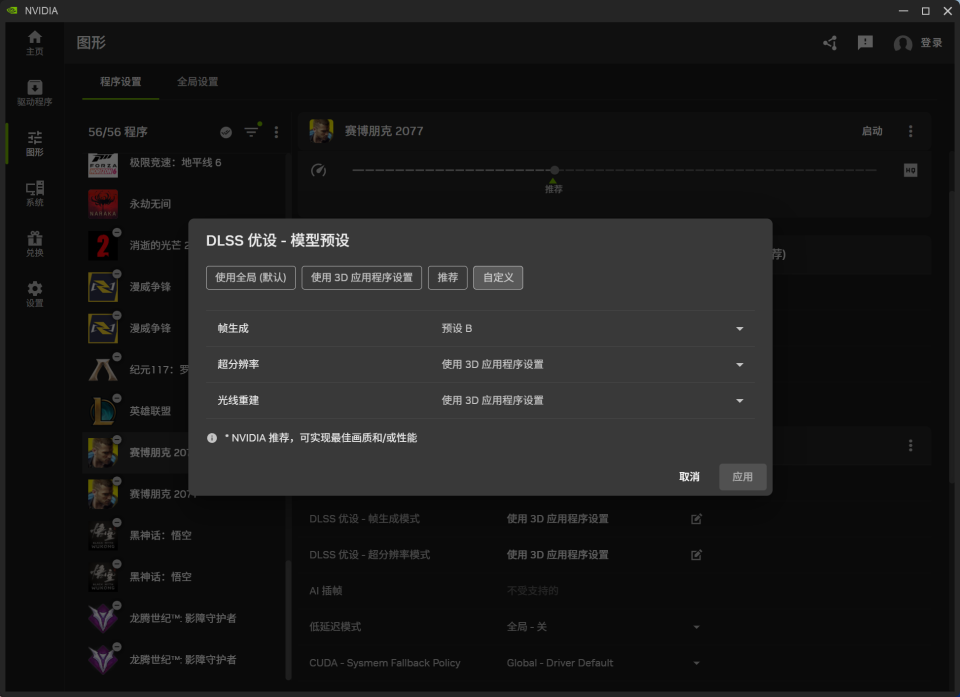Viewport: 960px width, 697px height.
Task: Select 永劫无间 in the program list
Action: [x=150, y=204]
